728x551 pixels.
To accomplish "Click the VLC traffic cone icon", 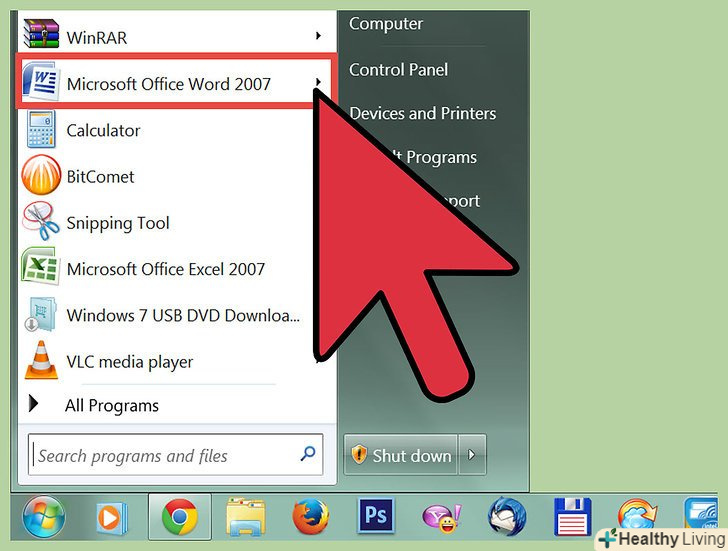I will pyautogui.click(x=41, y=360).
